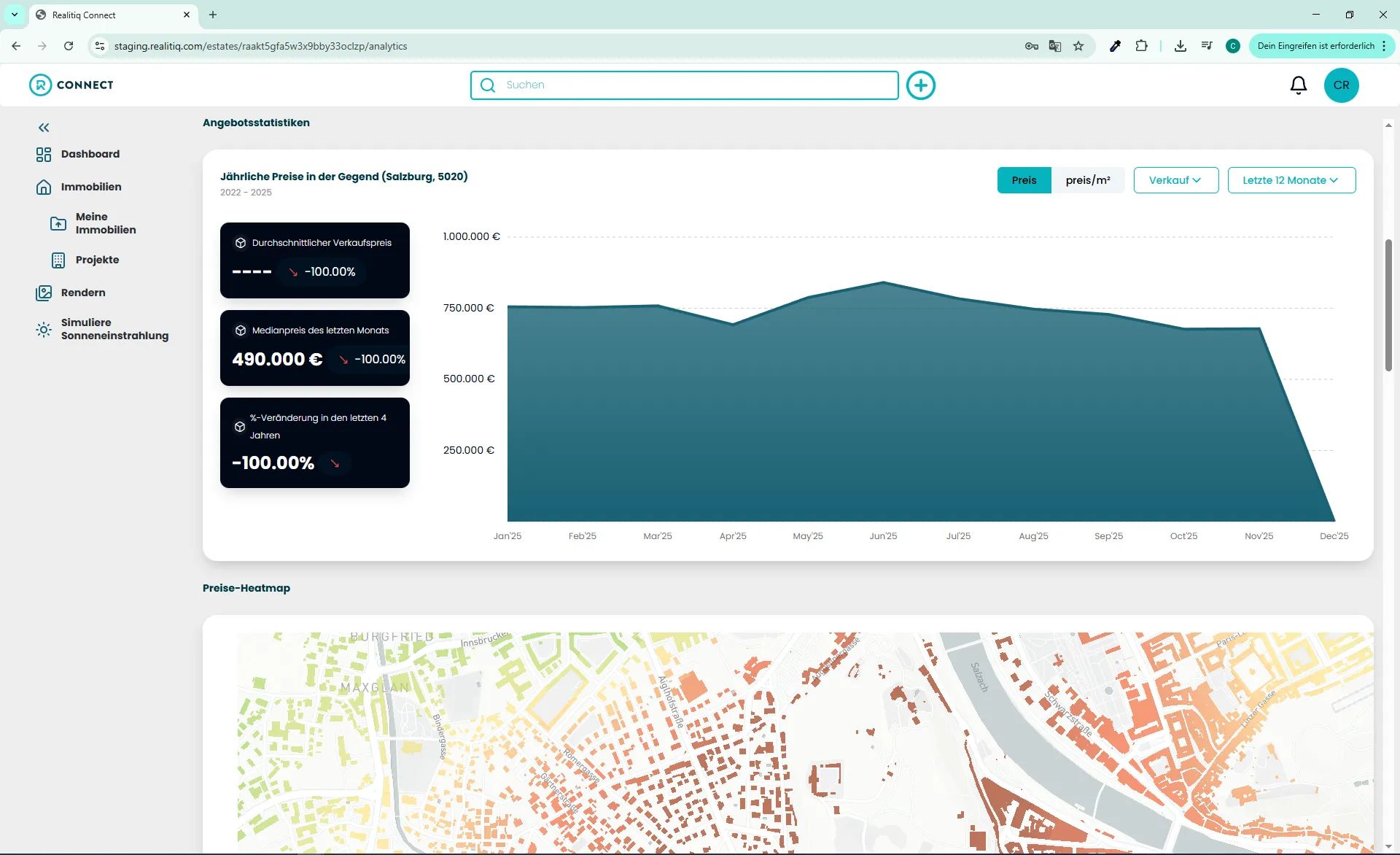1400x855 pixels.
Task: Open the extensions puzzle icon
Action: tap(1141, 46)
